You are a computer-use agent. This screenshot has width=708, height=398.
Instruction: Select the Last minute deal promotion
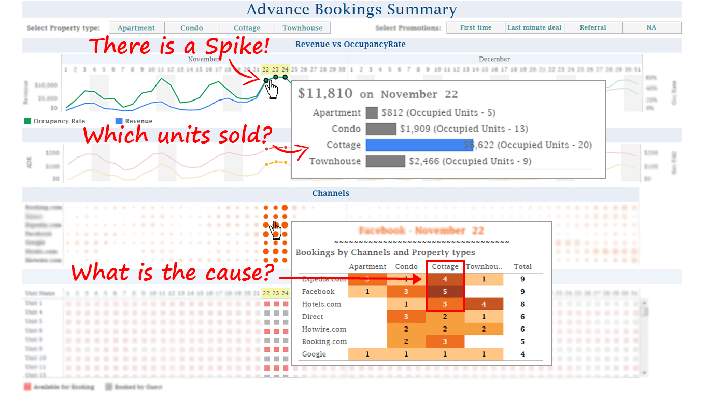[534, 28]
